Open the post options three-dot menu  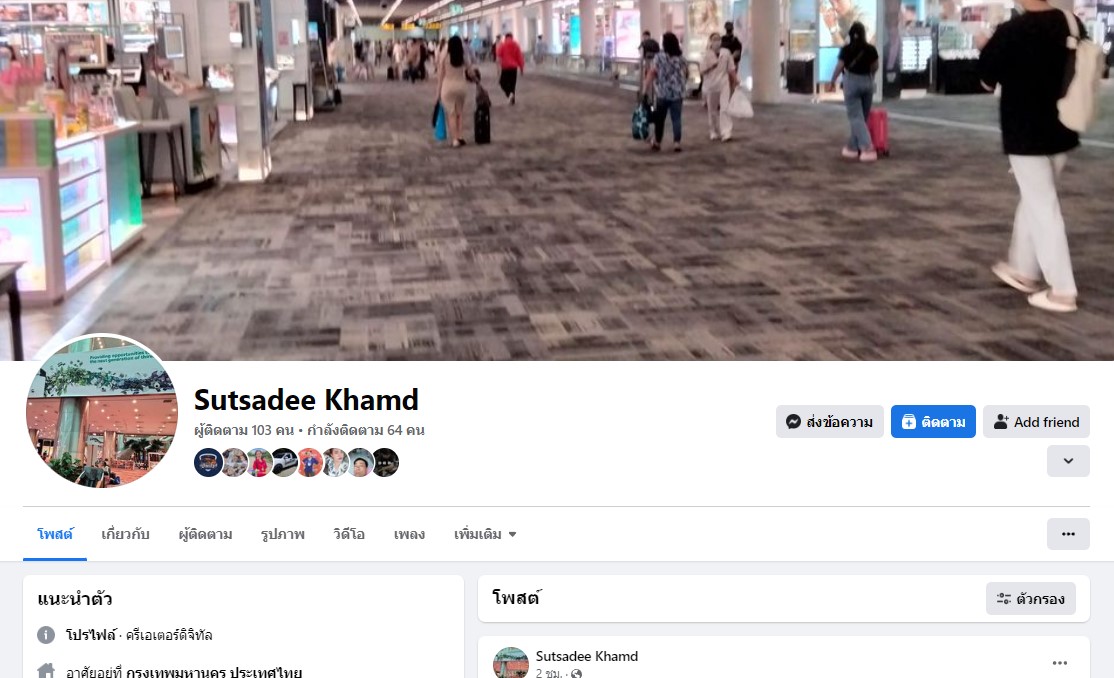point(1059,663)
